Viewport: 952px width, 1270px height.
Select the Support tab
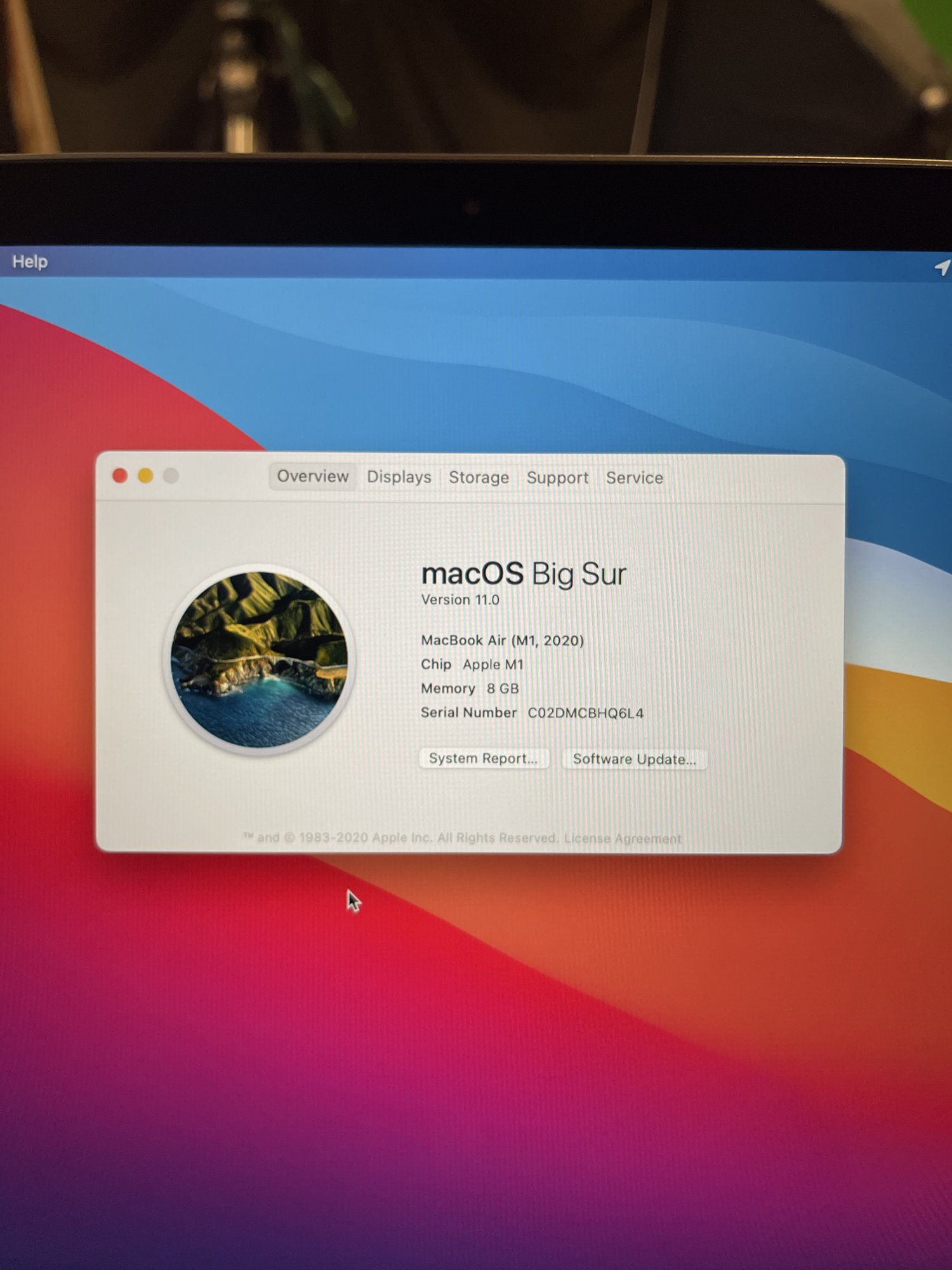(557, 478)
